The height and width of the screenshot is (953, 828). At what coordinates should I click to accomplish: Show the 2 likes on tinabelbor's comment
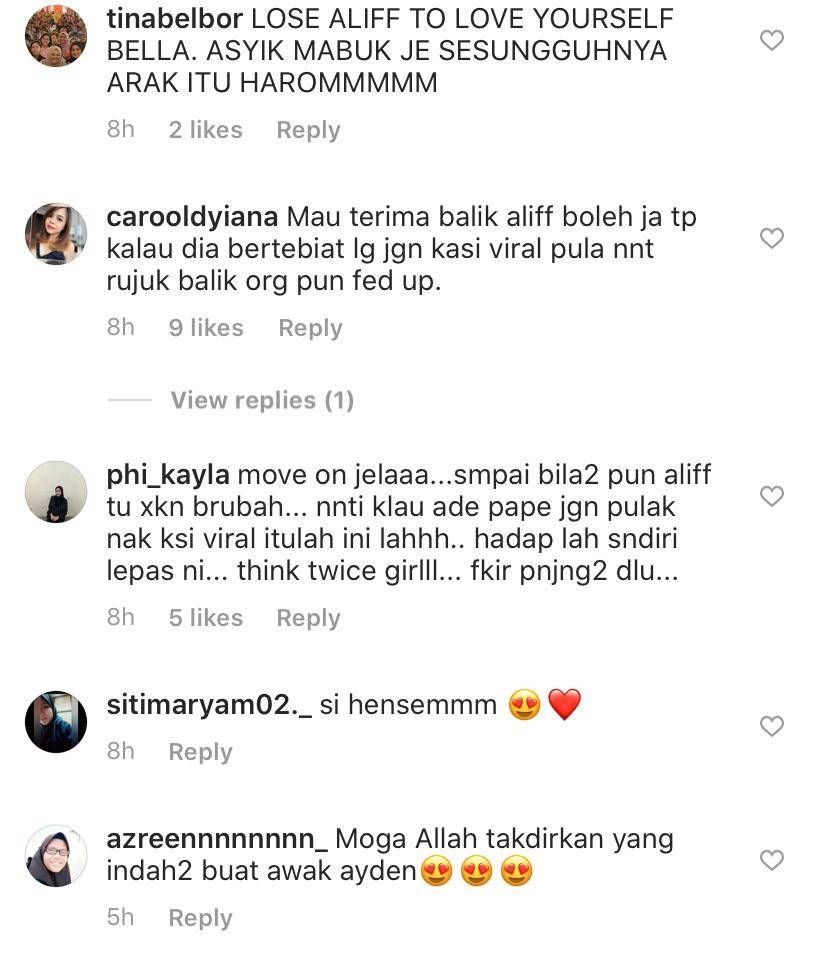pos(205,130)
